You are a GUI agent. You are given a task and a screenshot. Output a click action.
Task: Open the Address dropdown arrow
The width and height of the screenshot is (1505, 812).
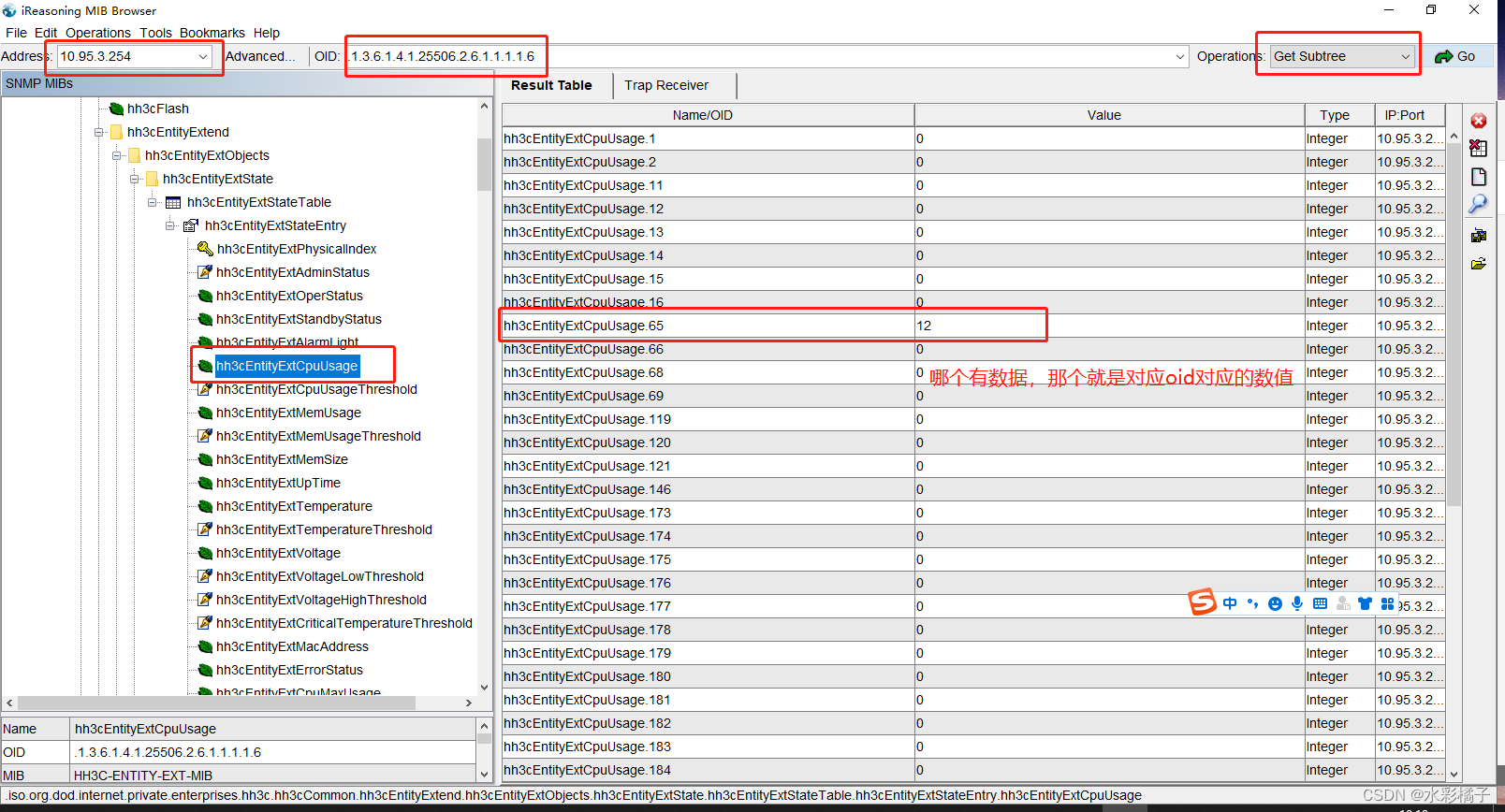click(203, 56)
